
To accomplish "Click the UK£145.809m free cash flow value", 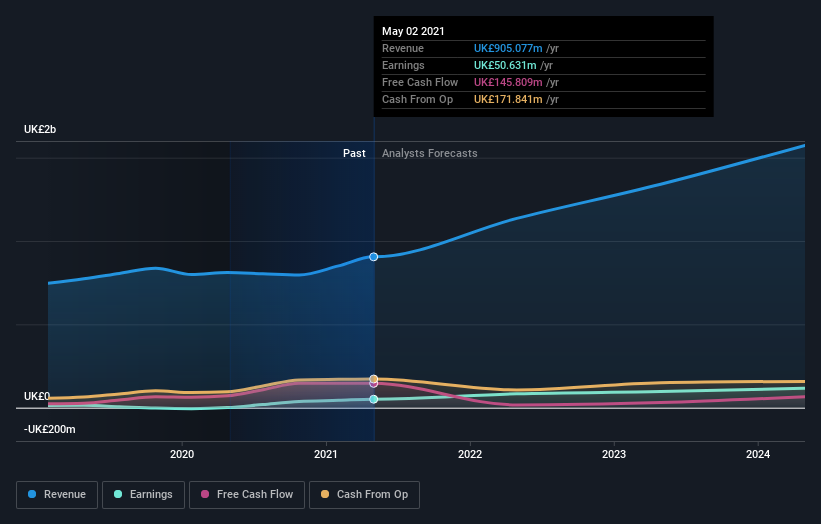I will click(x=508, y=82).
